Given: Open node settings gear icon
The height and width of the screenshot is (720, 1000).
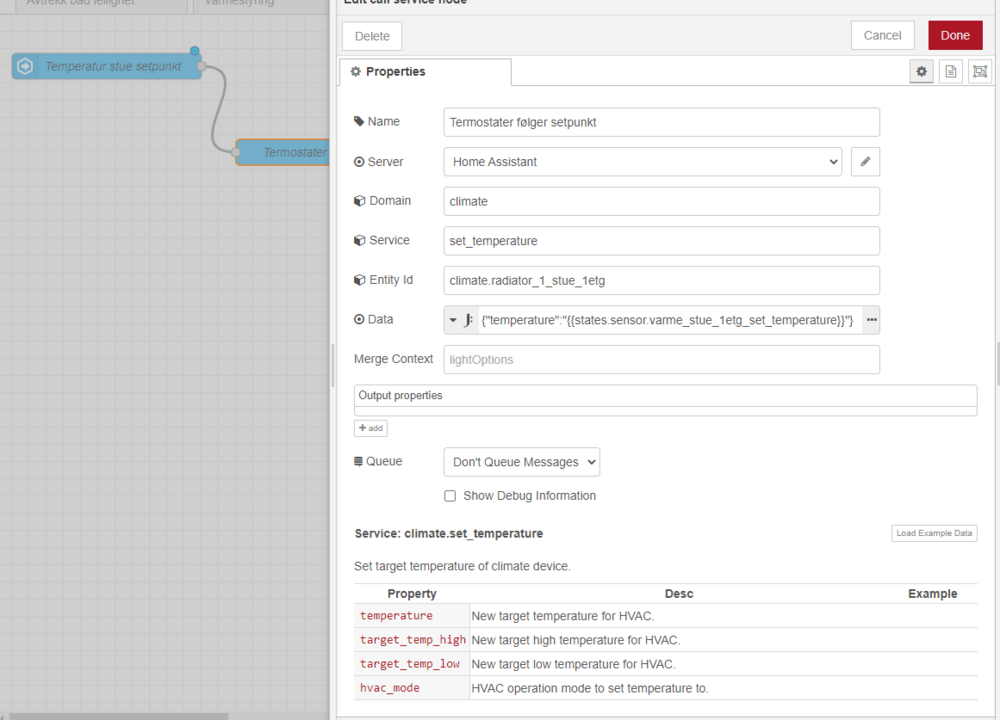Looking at the screenshot, I should point(921,72).
